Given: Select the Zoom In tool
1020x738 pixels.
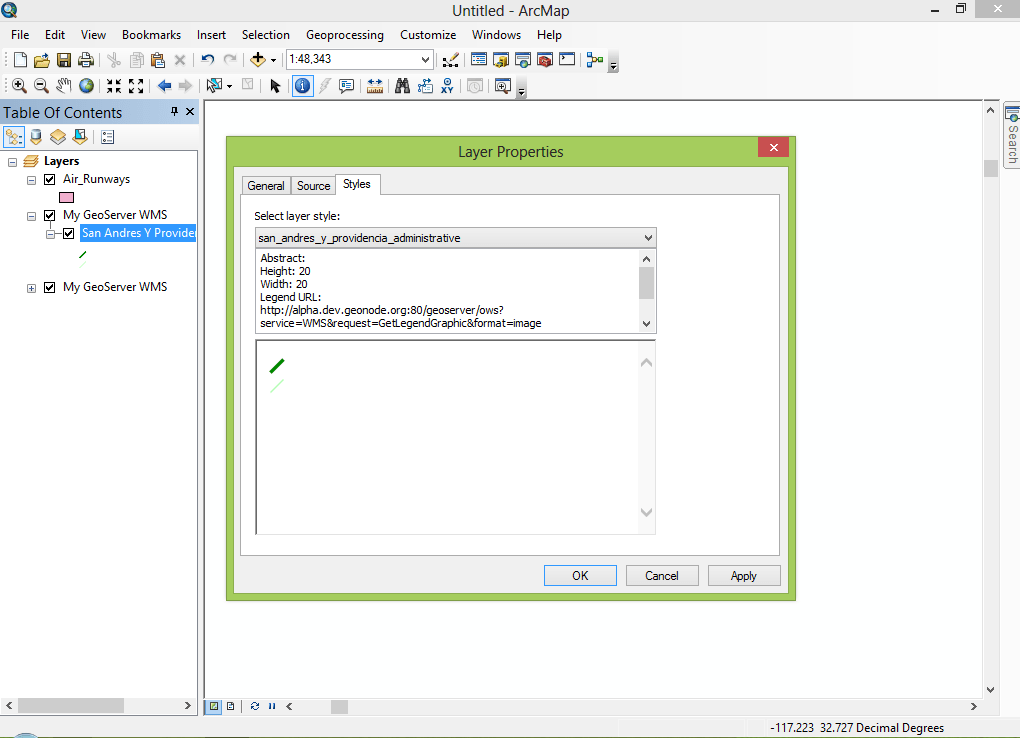Looking at the screenshot, I should 20,86.
